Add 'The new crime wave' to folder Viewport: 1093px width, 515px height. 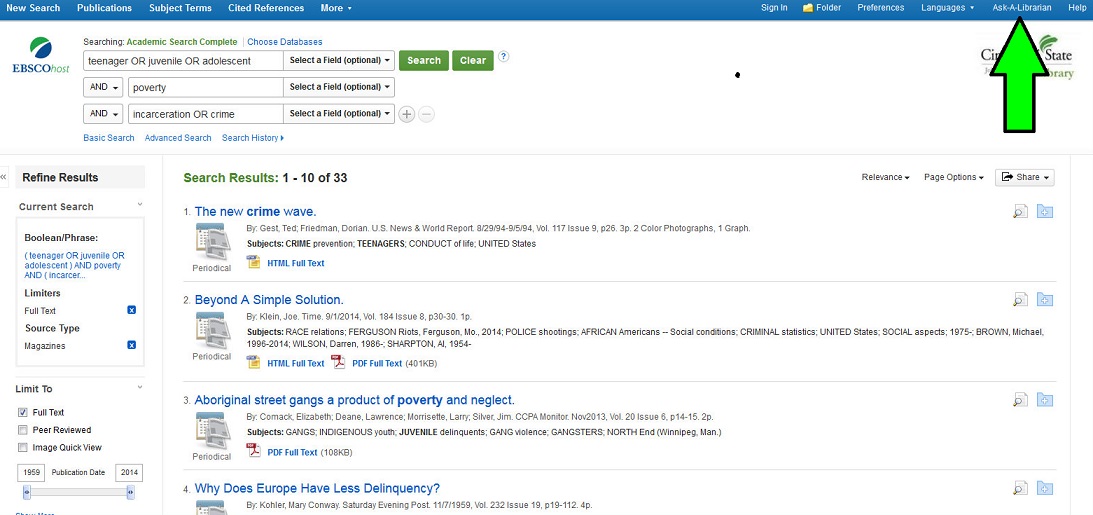[x=1044, y=211]
